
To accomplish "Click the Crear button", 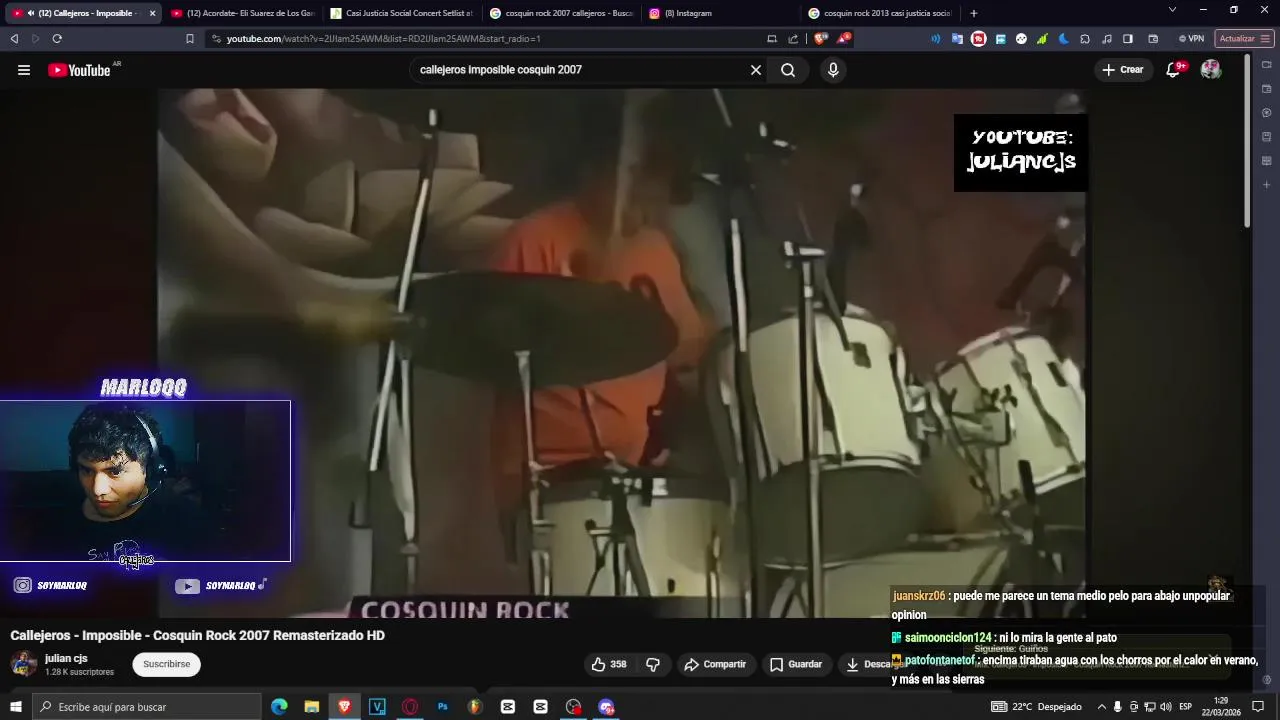I will (x=1122, y=70).
